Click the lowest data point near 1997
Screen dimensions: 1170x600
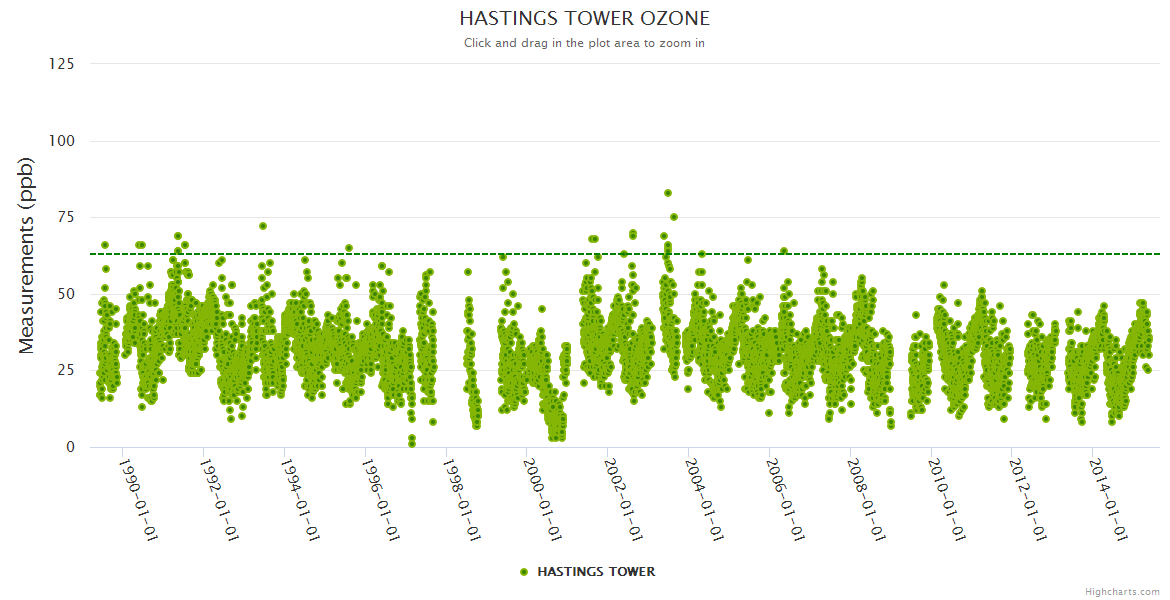coord(412,442)
